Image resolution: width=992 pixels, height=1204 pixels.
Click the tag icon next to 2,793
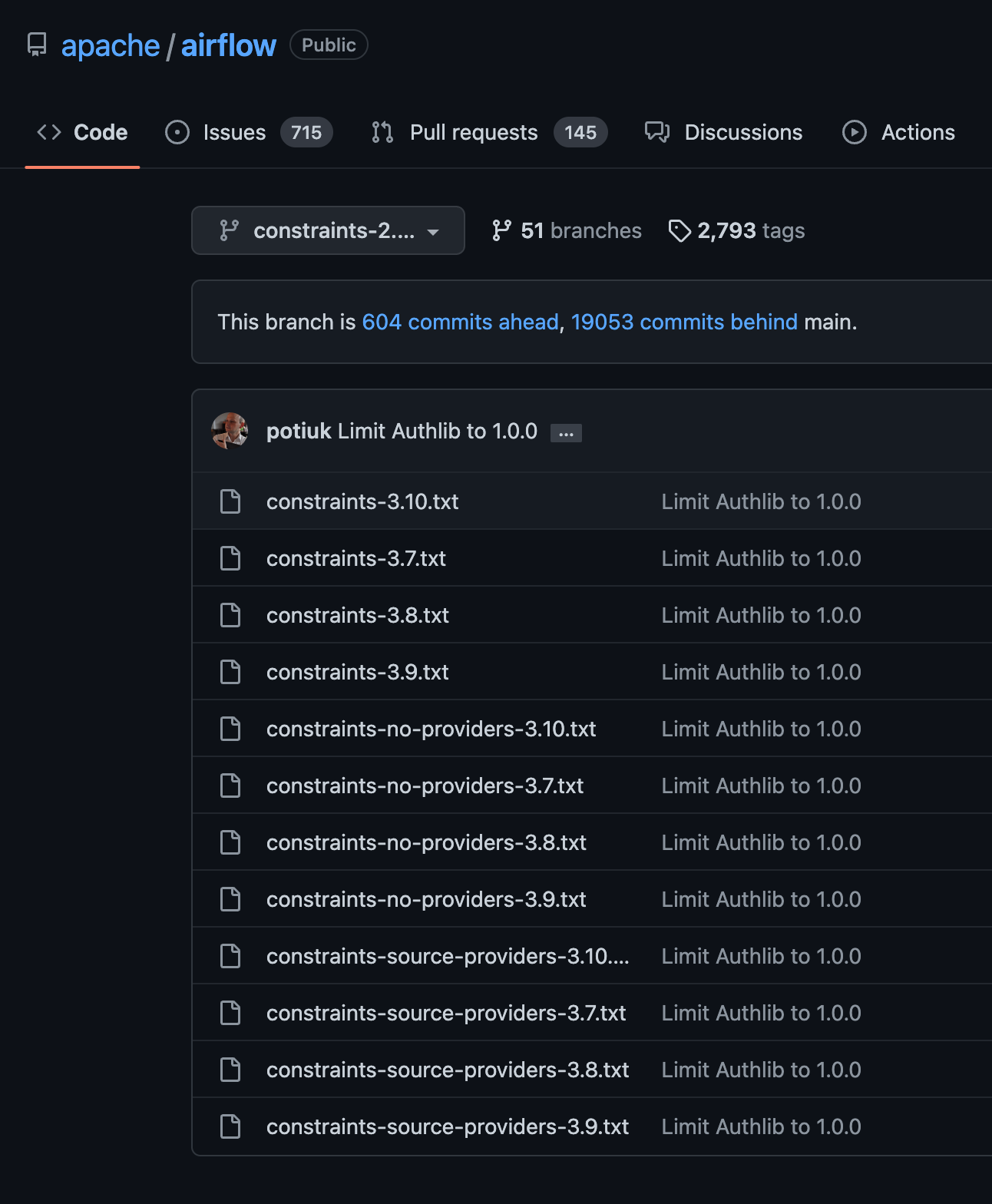[x=680, y=230]
